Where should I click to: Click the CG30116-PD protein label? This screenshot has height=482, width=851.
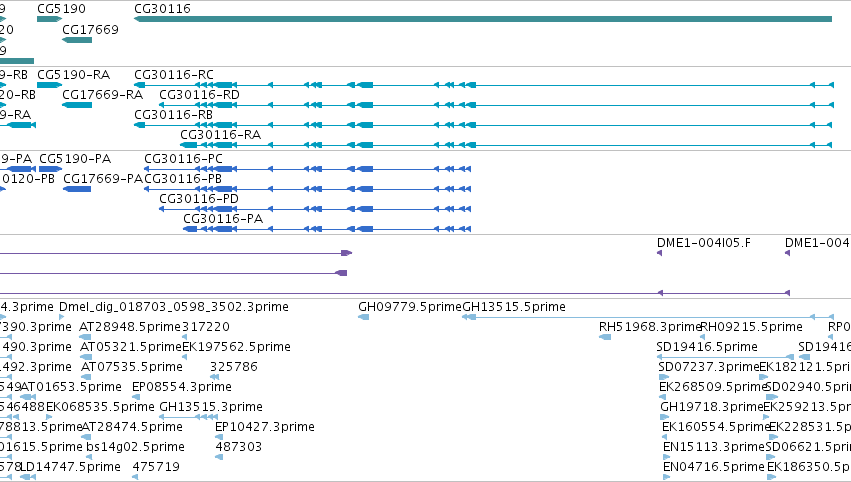[199, 199]
